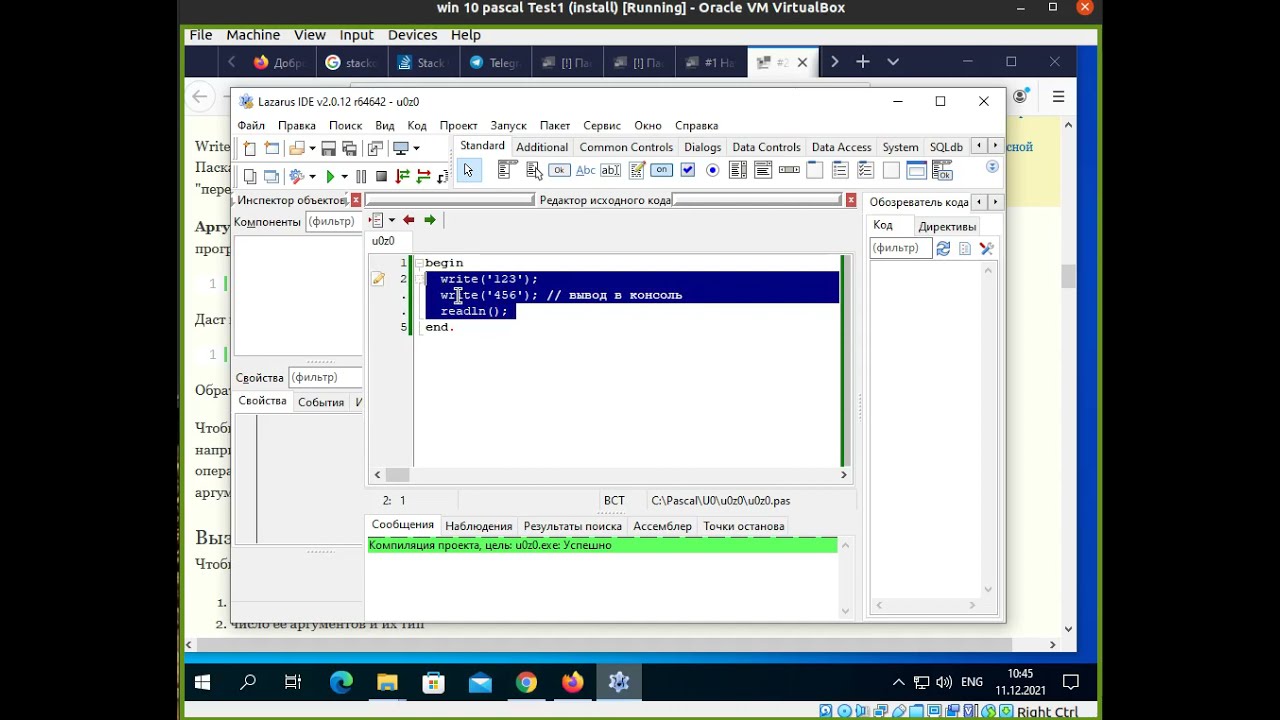Screen dimensions: 1280x720
Task: Click the Компоненты filter field
Action: click(x=333, y=221)
